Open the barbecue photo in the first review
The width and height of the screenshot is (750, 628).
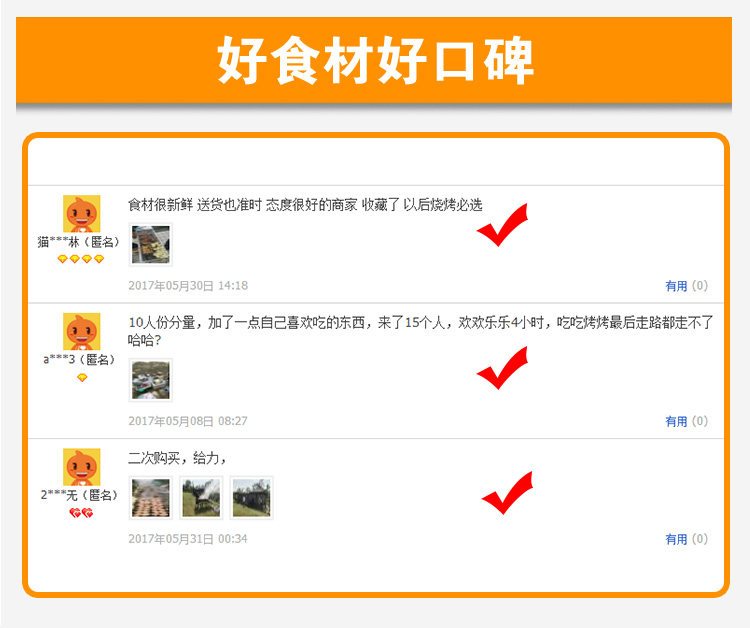point(151,244)
